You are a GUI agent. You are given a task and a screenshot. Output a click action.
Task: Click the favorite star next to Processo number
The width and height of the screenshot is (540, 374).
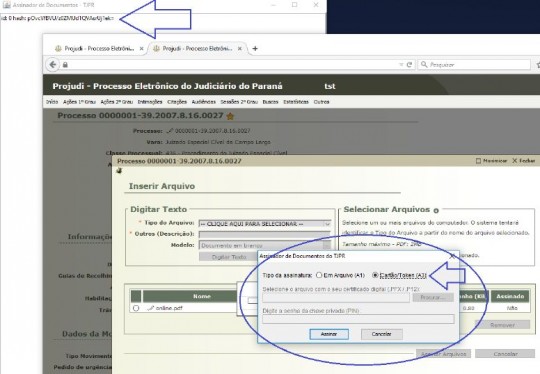pyautogui.click(x=230, y=116)
